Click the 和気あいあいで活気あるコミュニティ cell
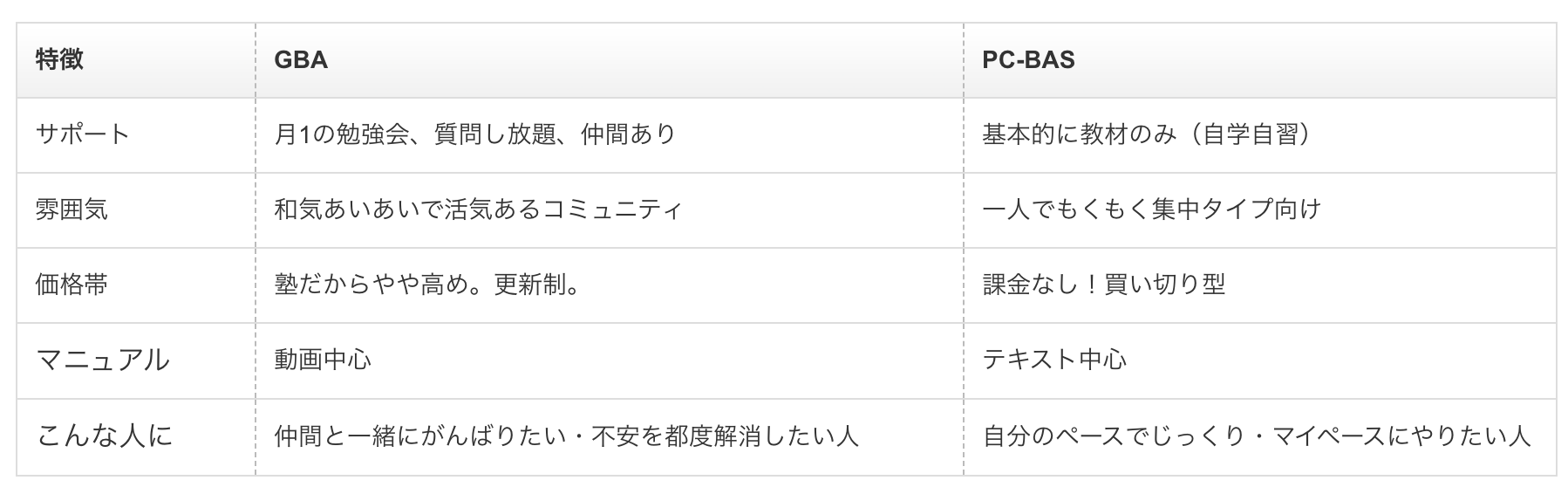The image size is (1568, 494). click(478, 209)
